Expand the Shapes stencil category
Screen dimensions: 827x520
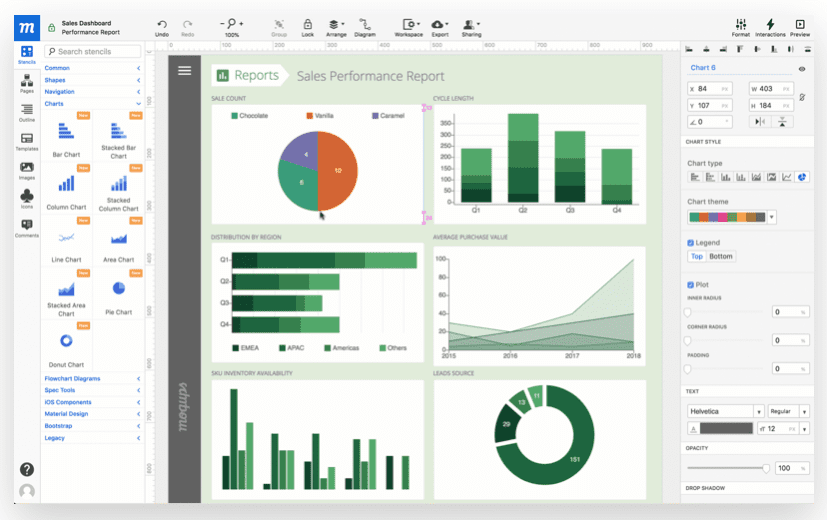tap(92, 80)
